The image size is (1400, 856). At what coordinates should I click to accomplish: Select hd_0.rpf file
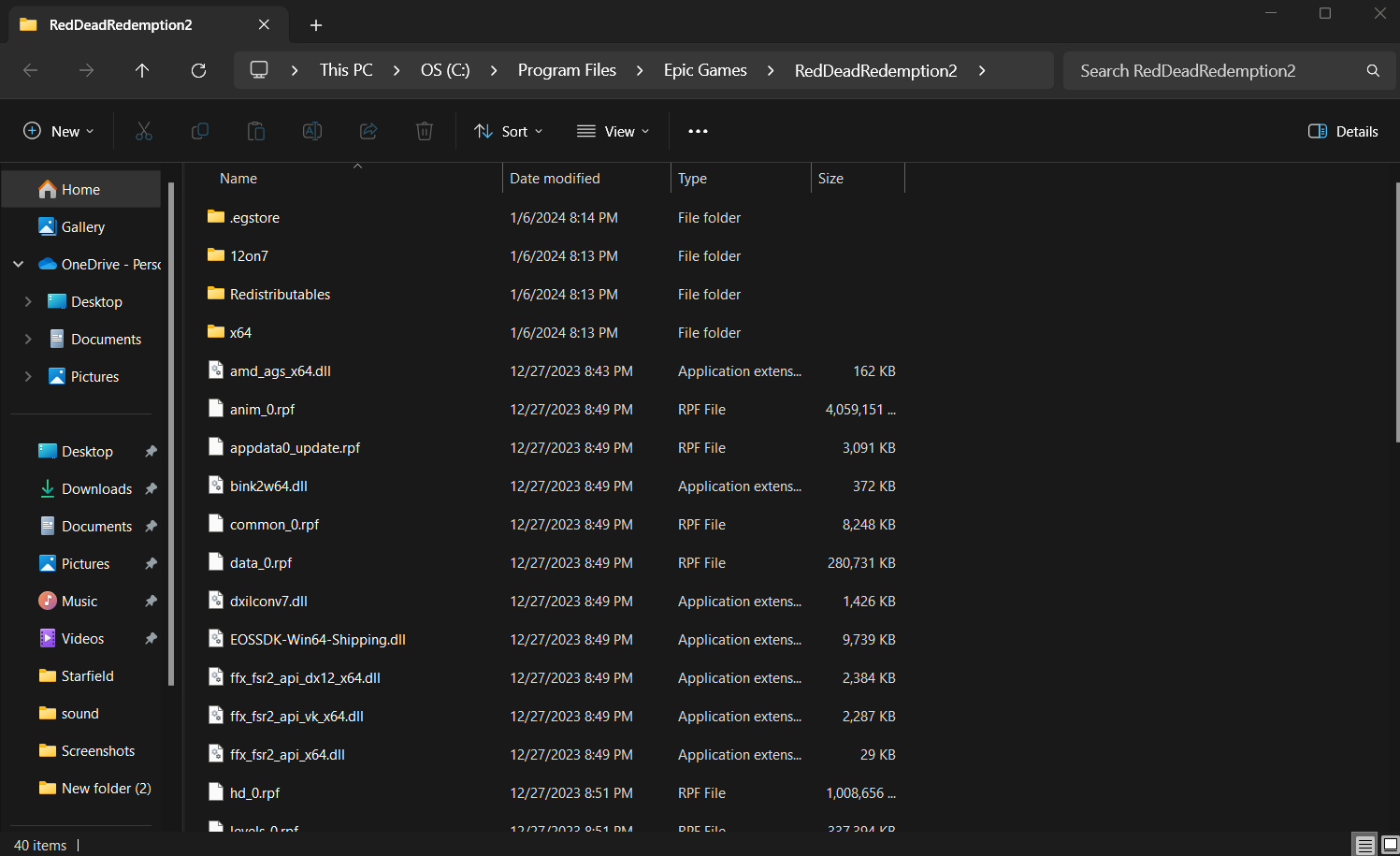(254, 792)
